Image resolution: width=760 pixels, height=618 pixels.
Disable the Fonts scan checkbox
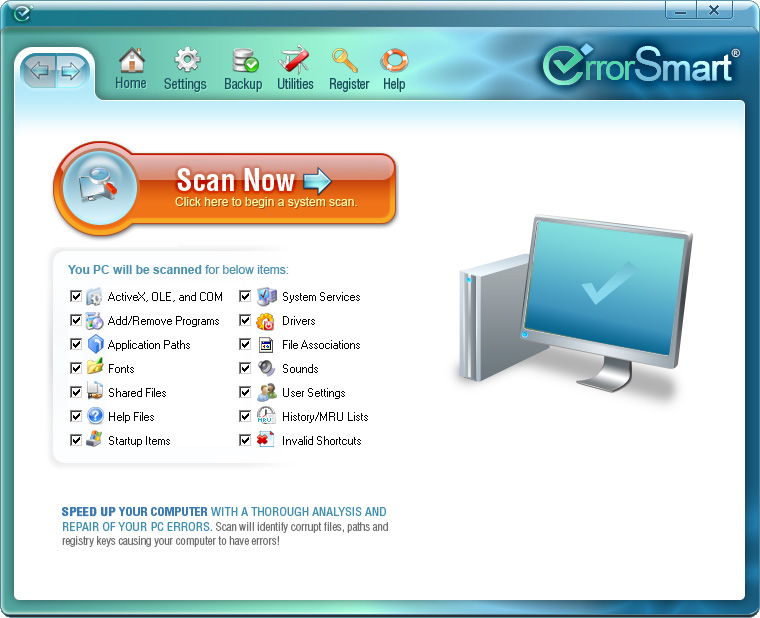(x=76, y=368)
